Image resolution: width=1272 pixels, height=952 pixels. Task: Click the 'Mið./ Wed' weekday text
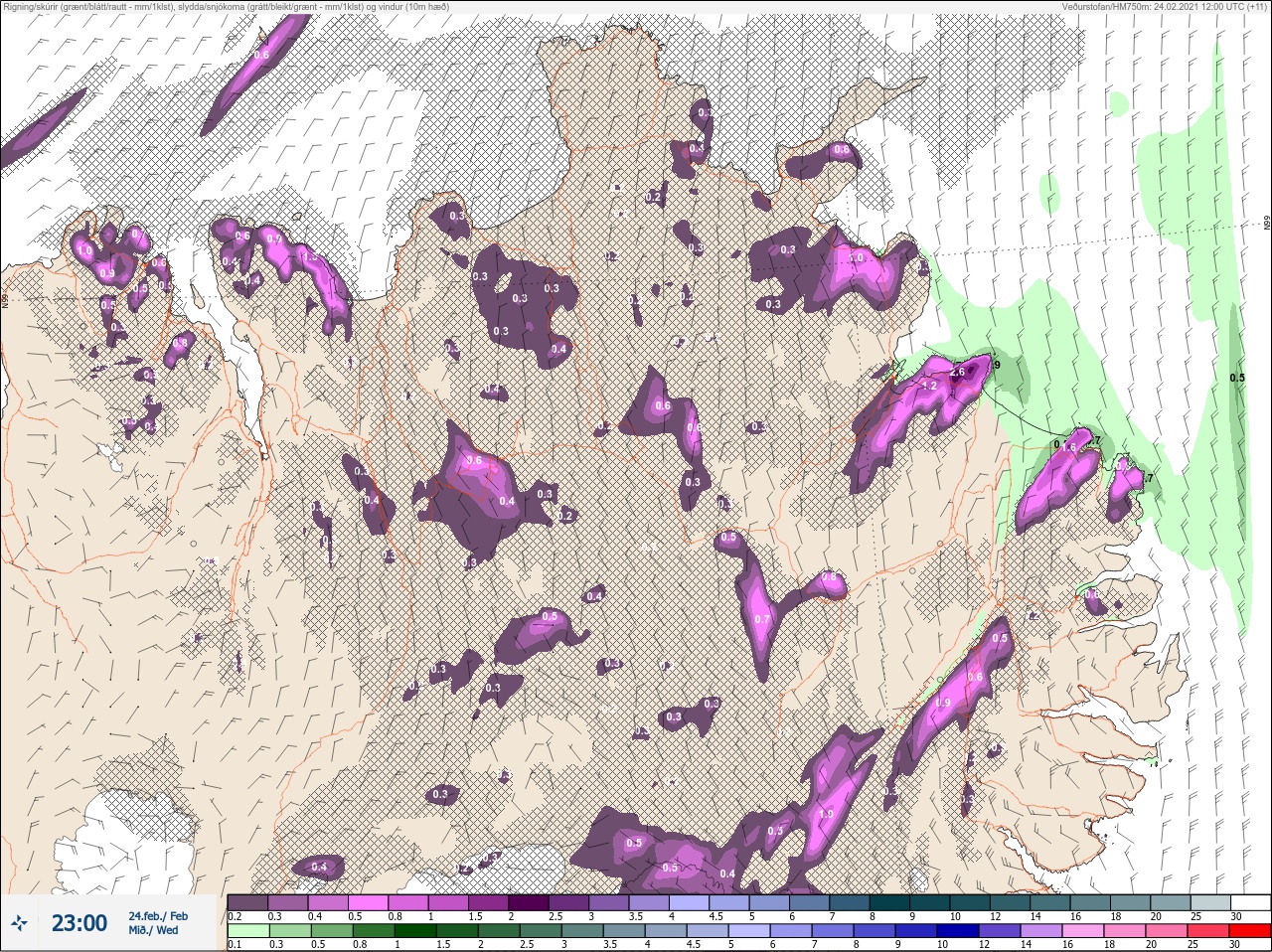(x=153, y=930)
